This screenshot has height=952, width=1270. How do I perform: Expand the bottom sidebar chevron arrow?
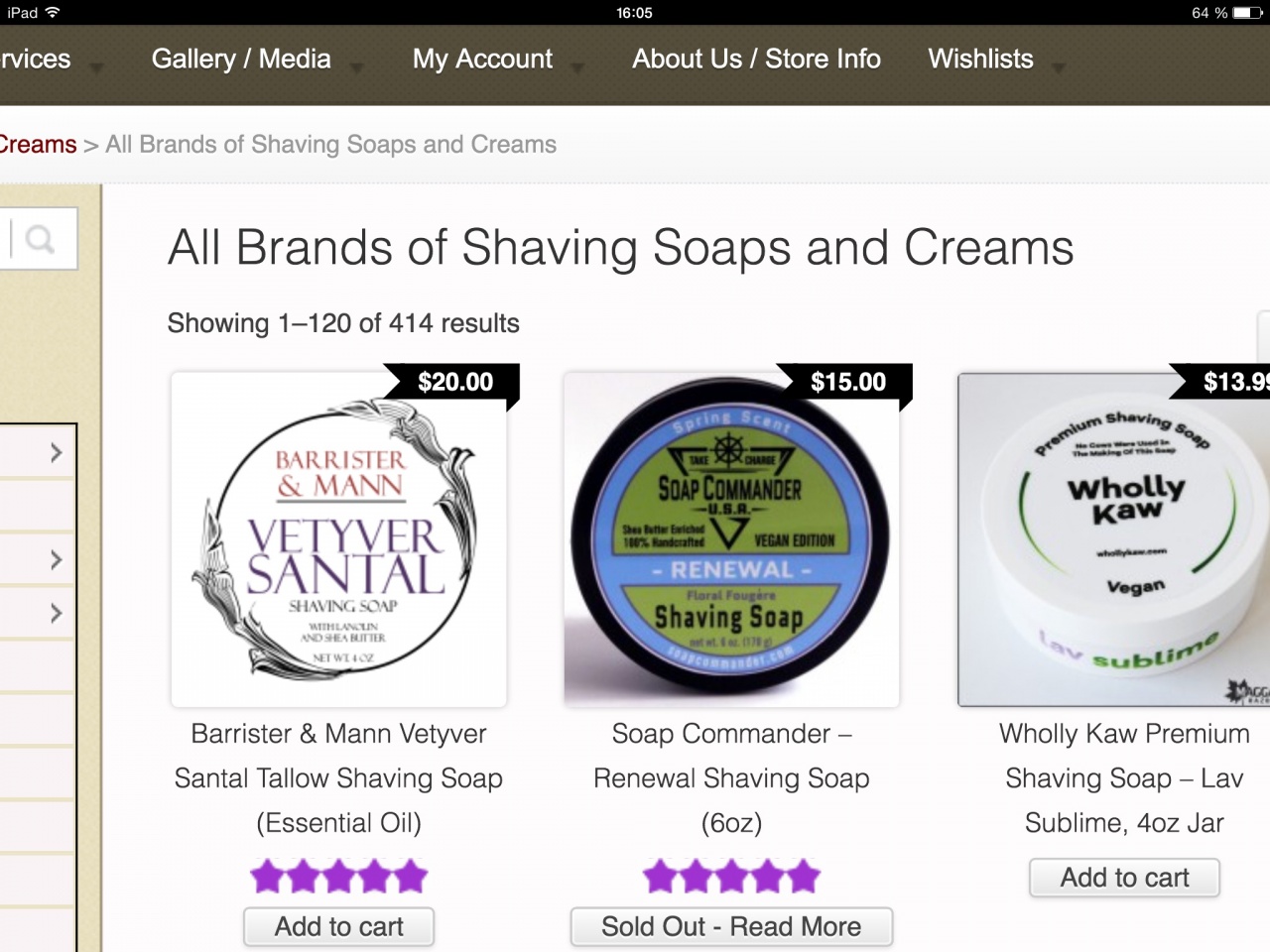(x=57, y=614)
